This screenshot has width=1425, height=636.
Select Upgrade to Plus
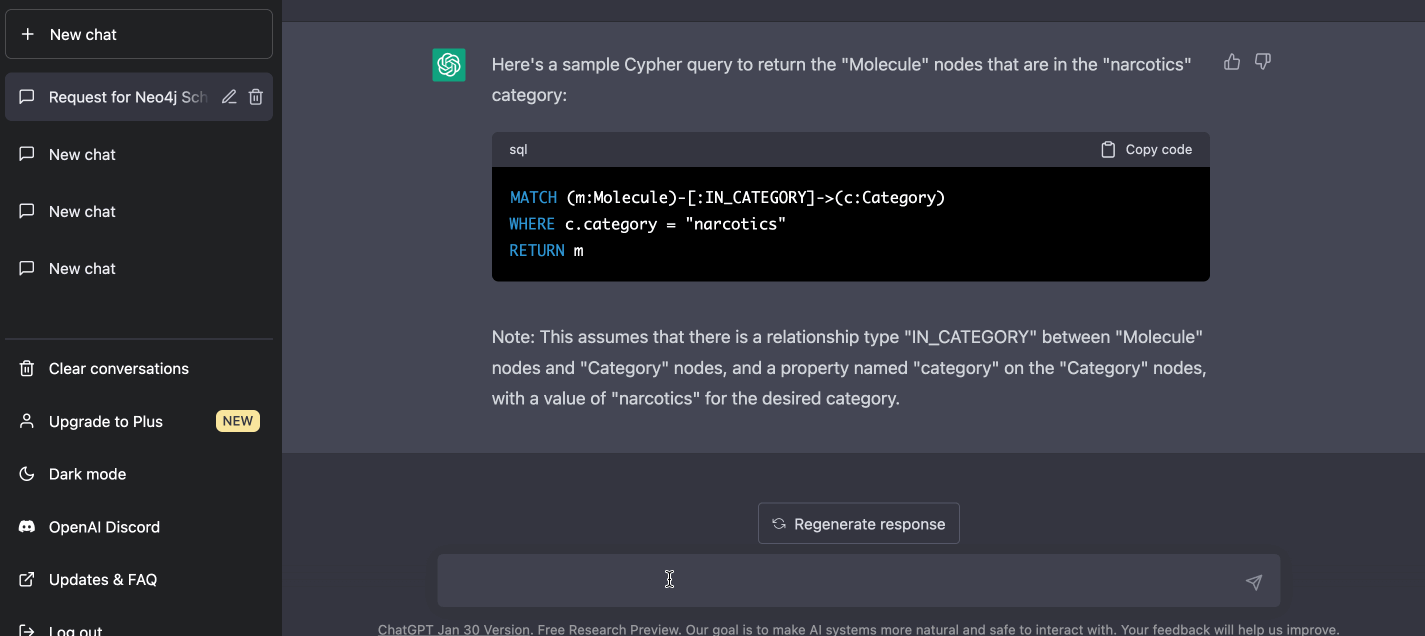coord(139,421)
